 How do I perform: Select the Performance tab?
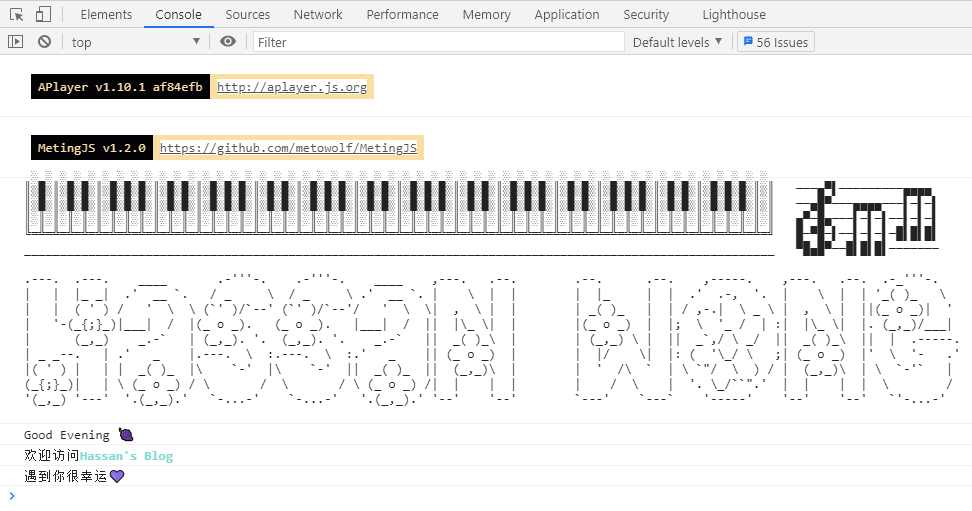coord(402,14)
